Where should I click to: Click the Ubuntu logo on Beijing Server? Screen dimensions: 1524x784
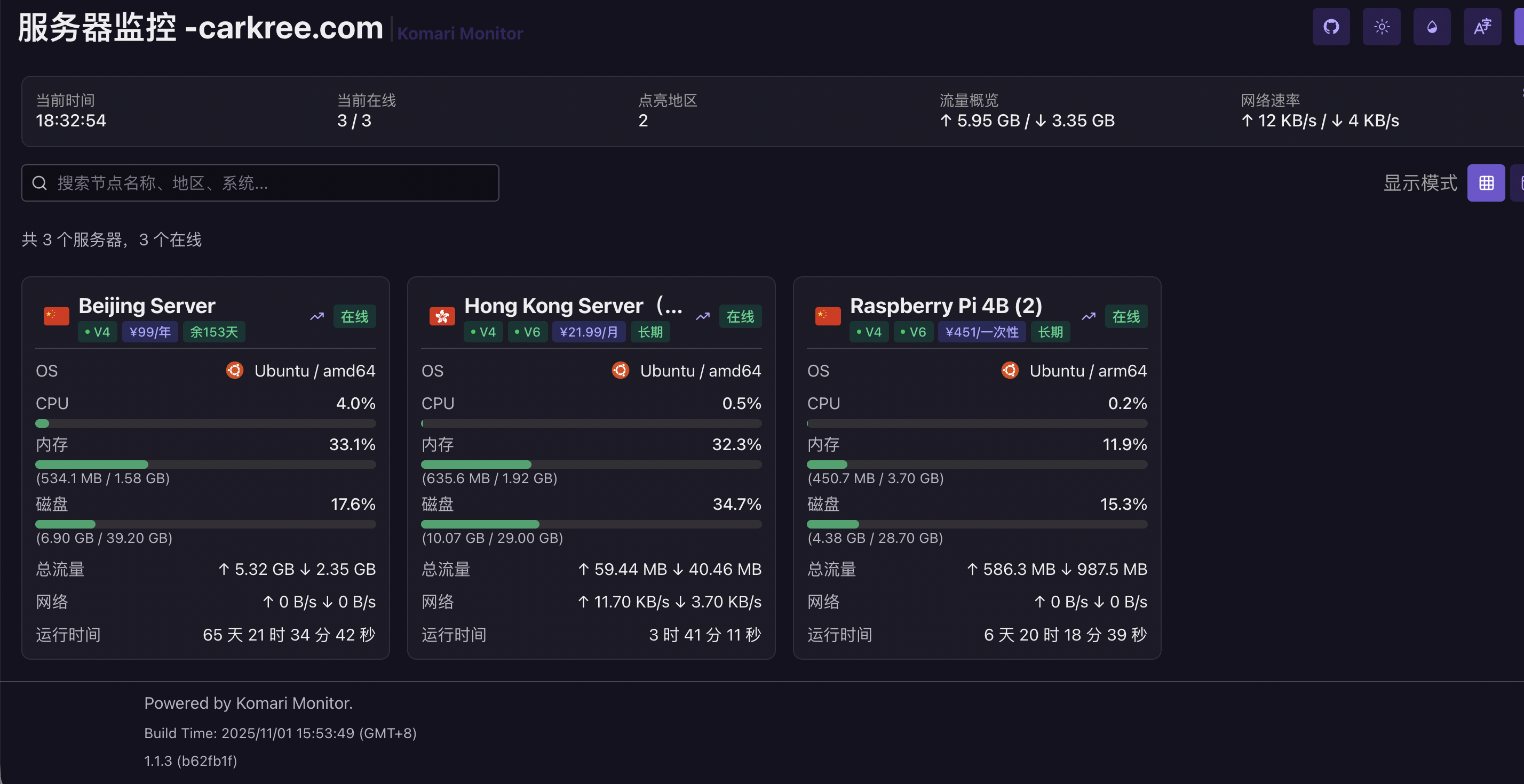[234, 371]
